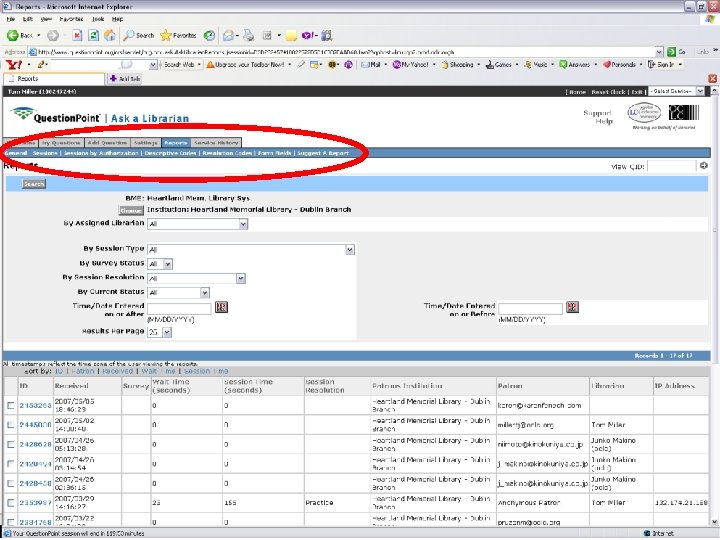Open the Results Per Page dropdown
Viewport: 720px width, 540px height.
167,332
